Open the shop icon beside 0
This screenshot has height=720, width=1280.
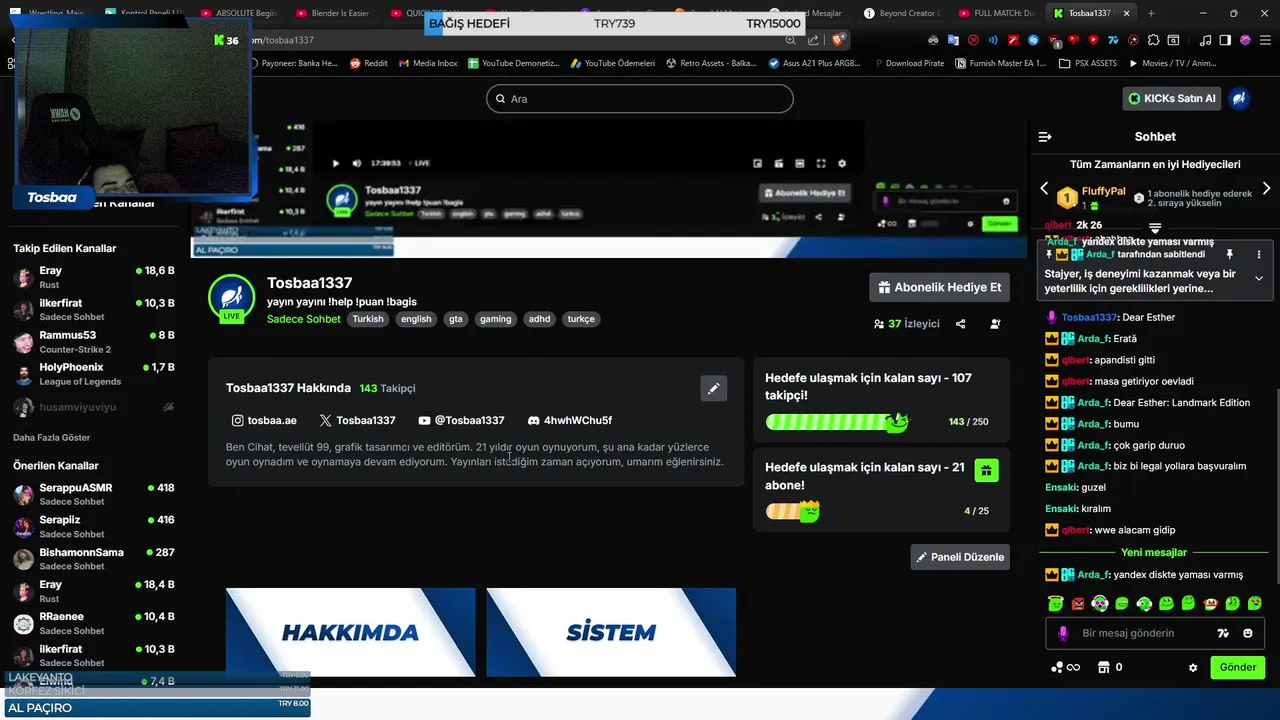(1104, 667)
